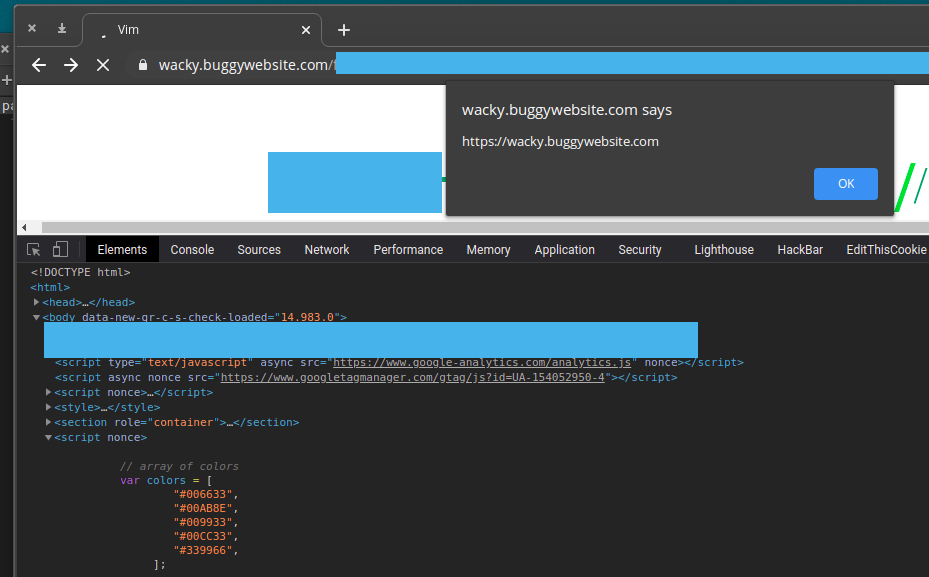
Task: Toggle the device toolbar icon in DevTools
Action: point(60,249)
